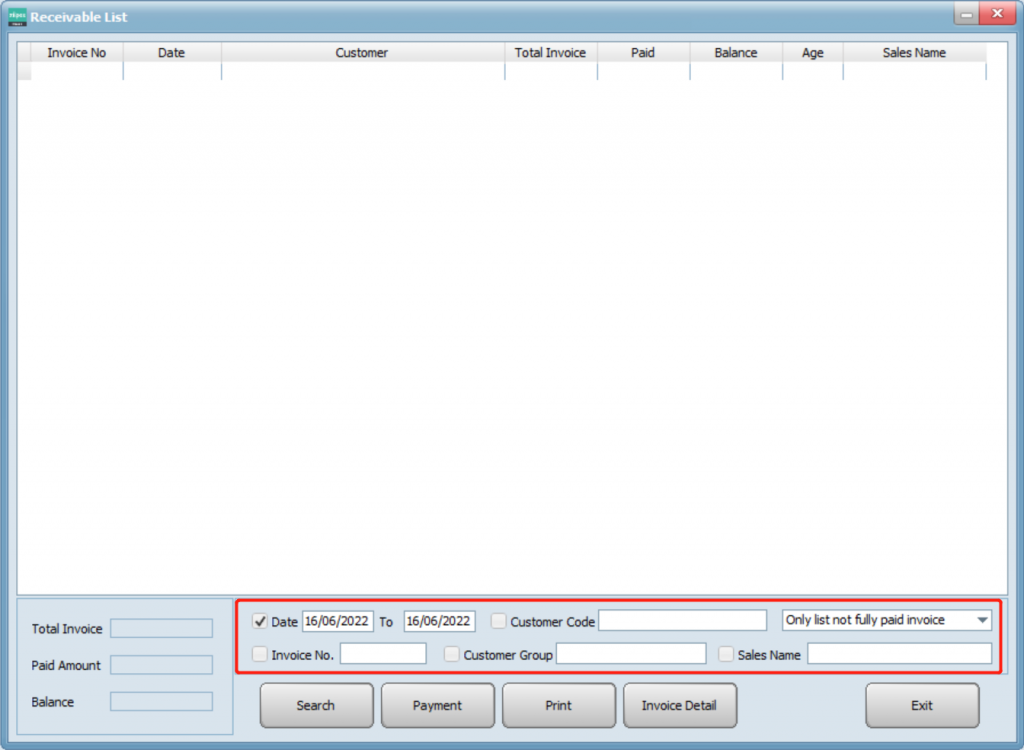Screen dimensions: 1024x750
Task: Focus the Customer Group text field
Action: coord(630,654)
